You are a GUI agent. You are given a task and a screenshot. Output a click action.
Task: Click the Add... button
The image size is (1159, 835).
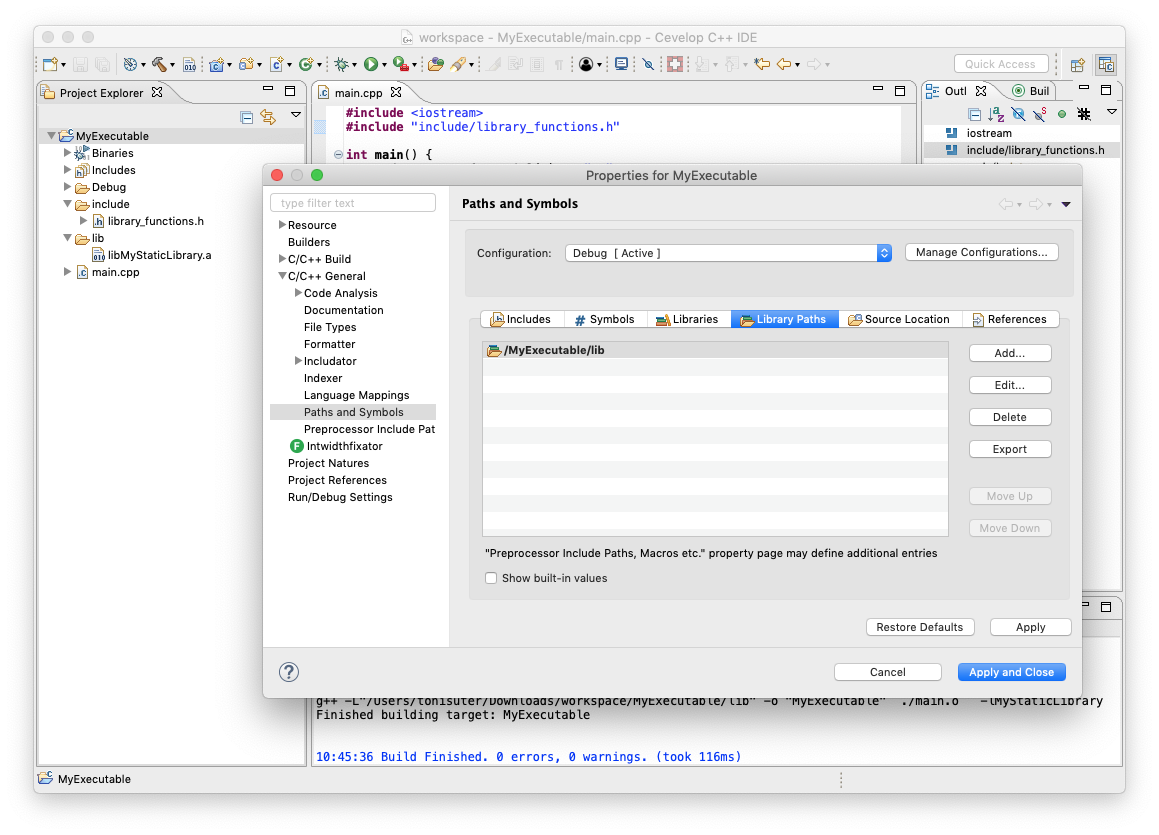[x=1010, y=353]
